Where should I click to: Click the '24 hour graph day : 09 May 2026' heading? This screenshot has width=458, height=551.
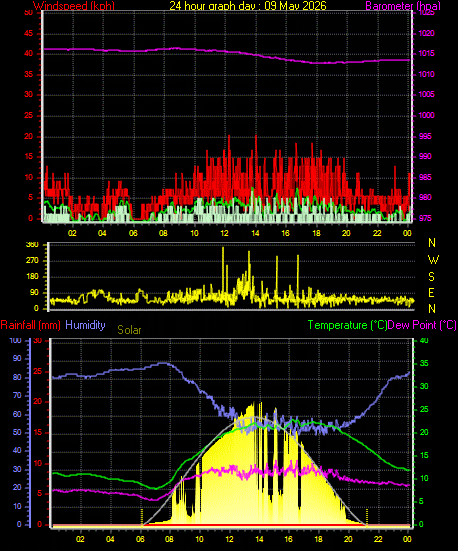[x=248, y=6]
